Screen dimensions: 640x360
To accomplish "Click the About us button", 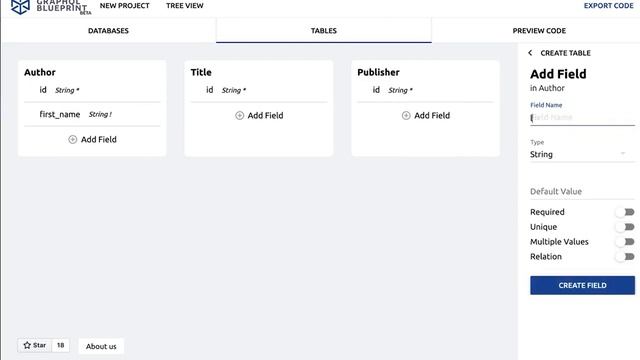I will [x=101, y=346].
